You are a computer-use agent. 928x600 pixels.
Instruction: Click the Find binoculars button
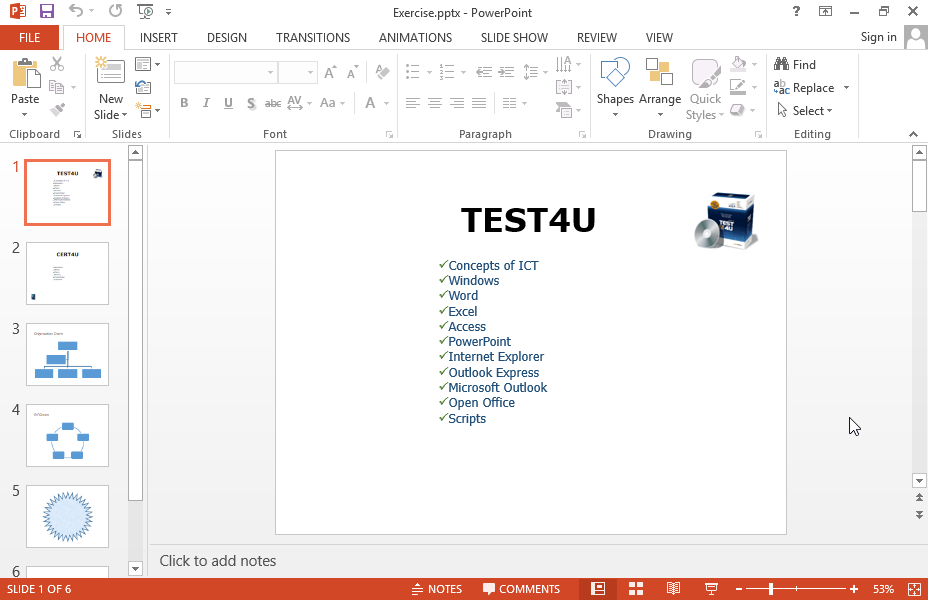coord(795,64)
